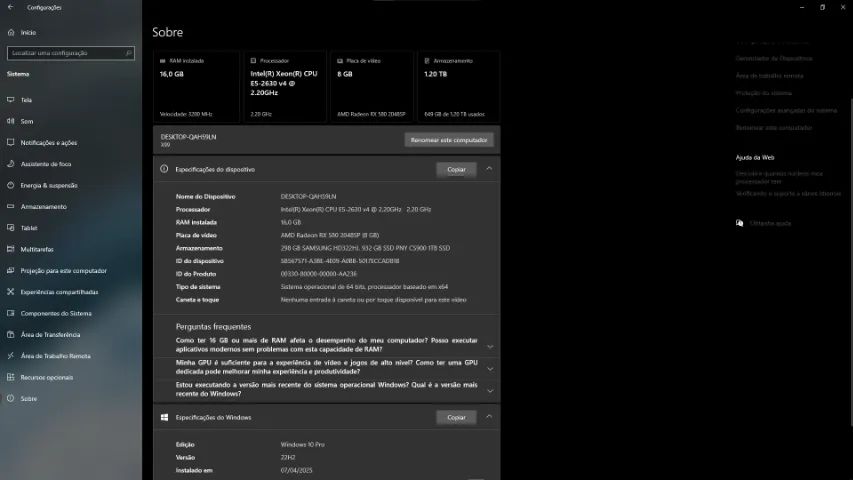The width and height of the screenshot is (853, 480).
Task: Open Proteção do sistema link
Action: tap(763, 93)
